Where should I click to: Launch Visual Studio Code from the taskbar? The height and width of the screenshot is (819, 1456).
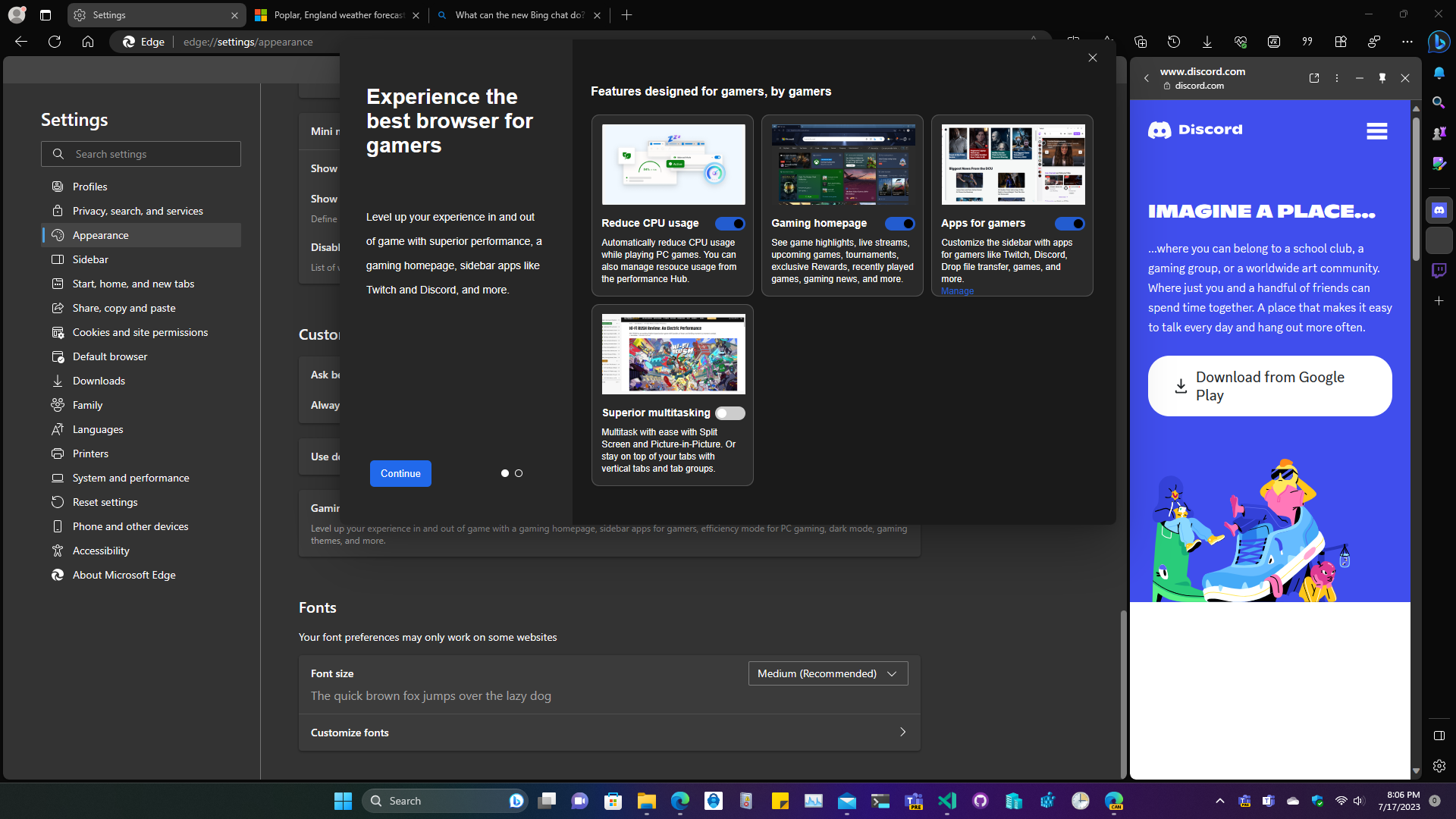[x=947, y=800]
